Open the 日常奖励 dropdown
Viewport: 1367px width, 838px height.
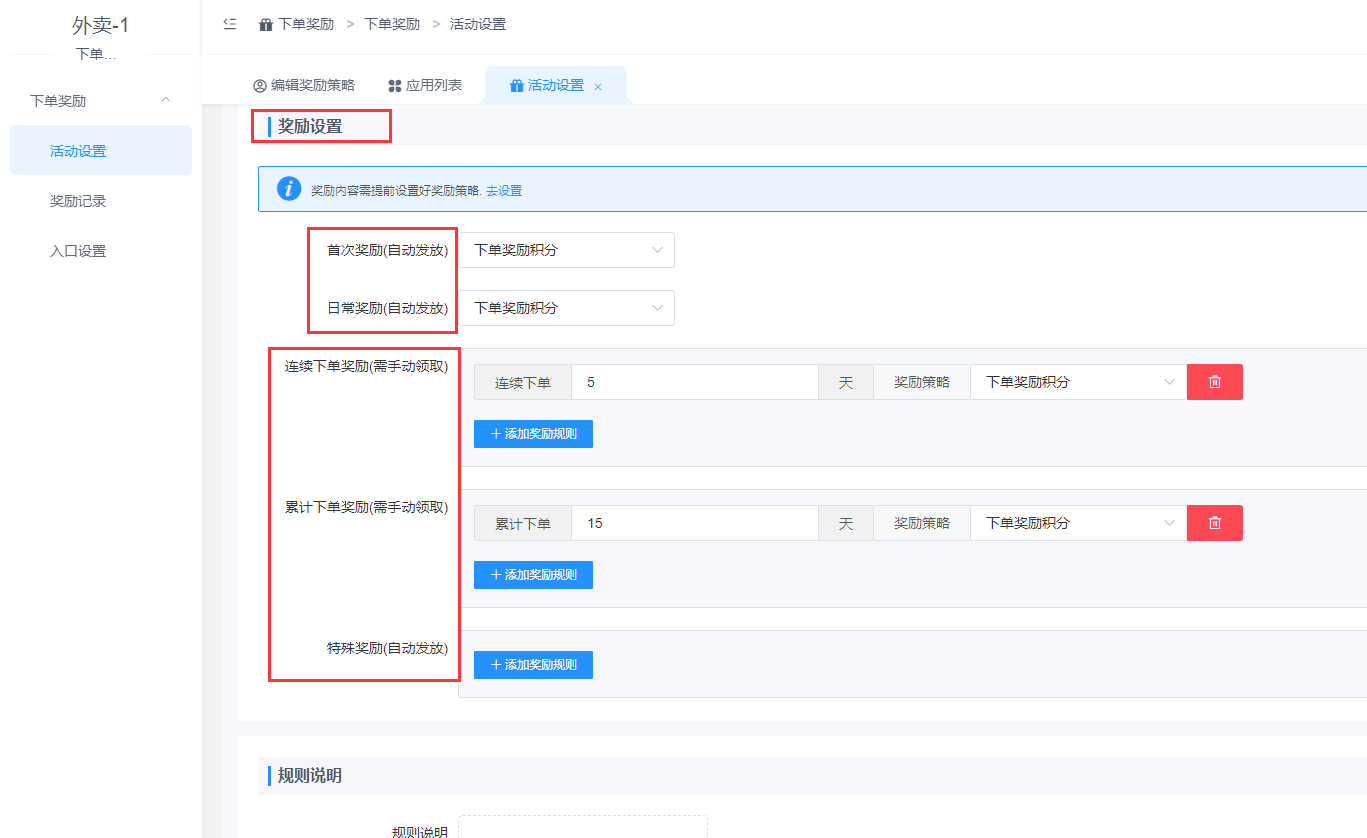tap(567, 308)
